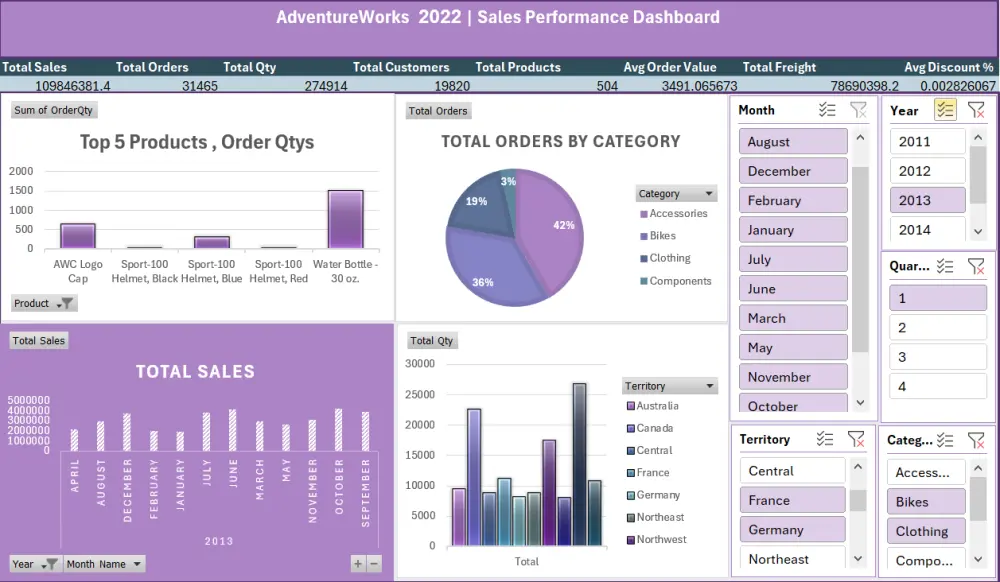Select May in Month slicer
This screenshot has height=582, width=1000.
pyautogui.click(x=793, y=347)
